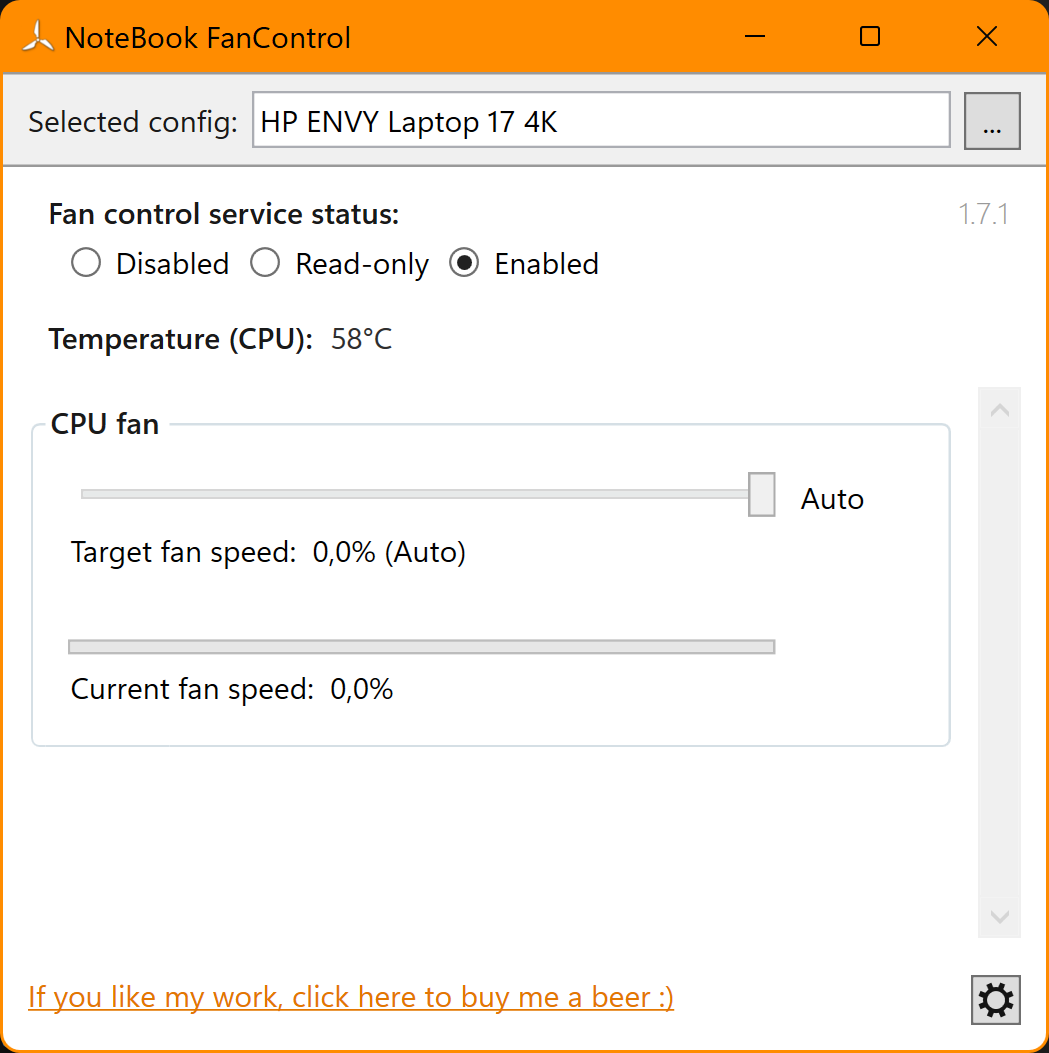Click the NoteBook FanControl propeller logo

(37, 38)
